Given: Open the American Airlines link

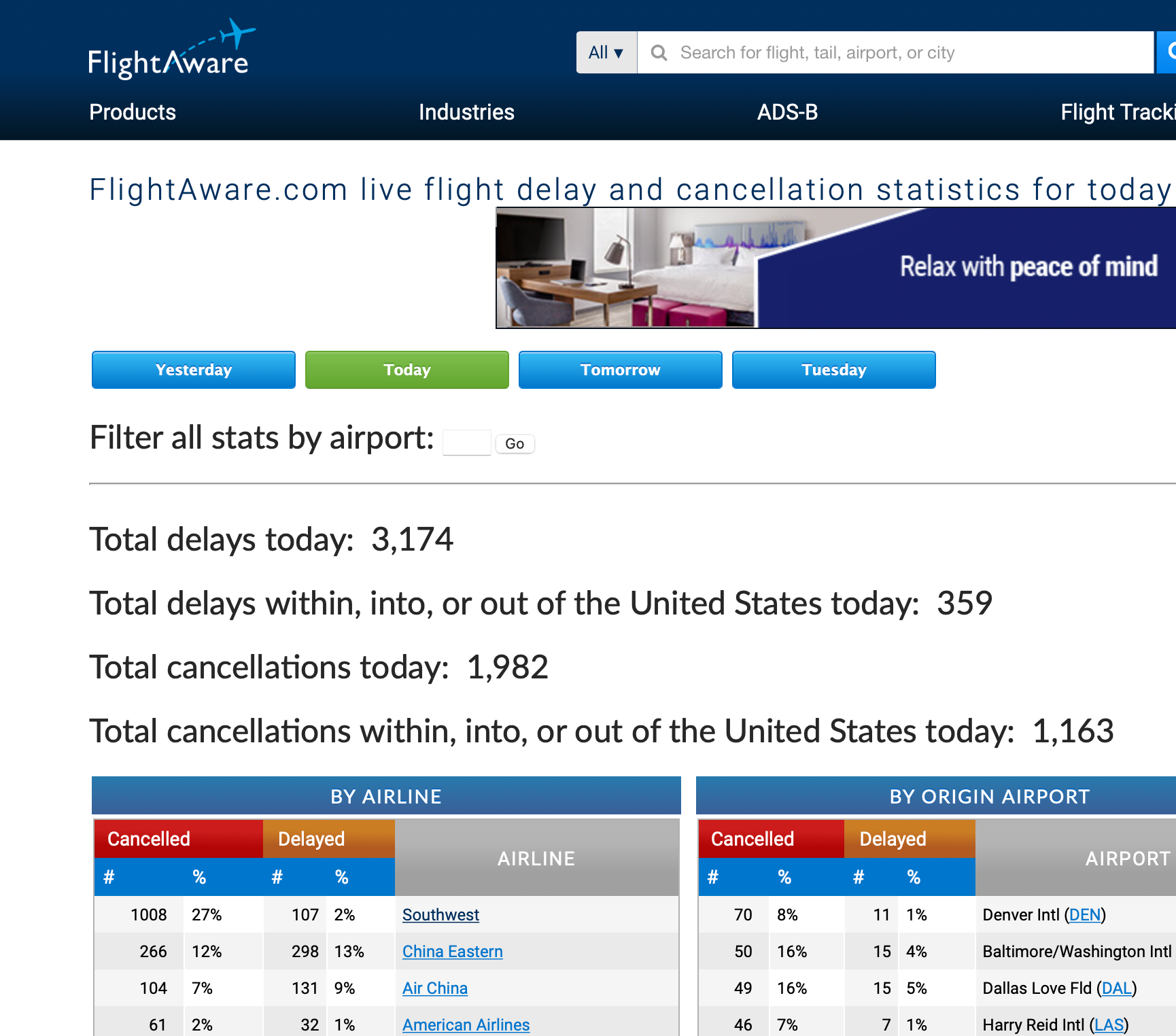Looking at the screenshot, I should [466, 1024].
